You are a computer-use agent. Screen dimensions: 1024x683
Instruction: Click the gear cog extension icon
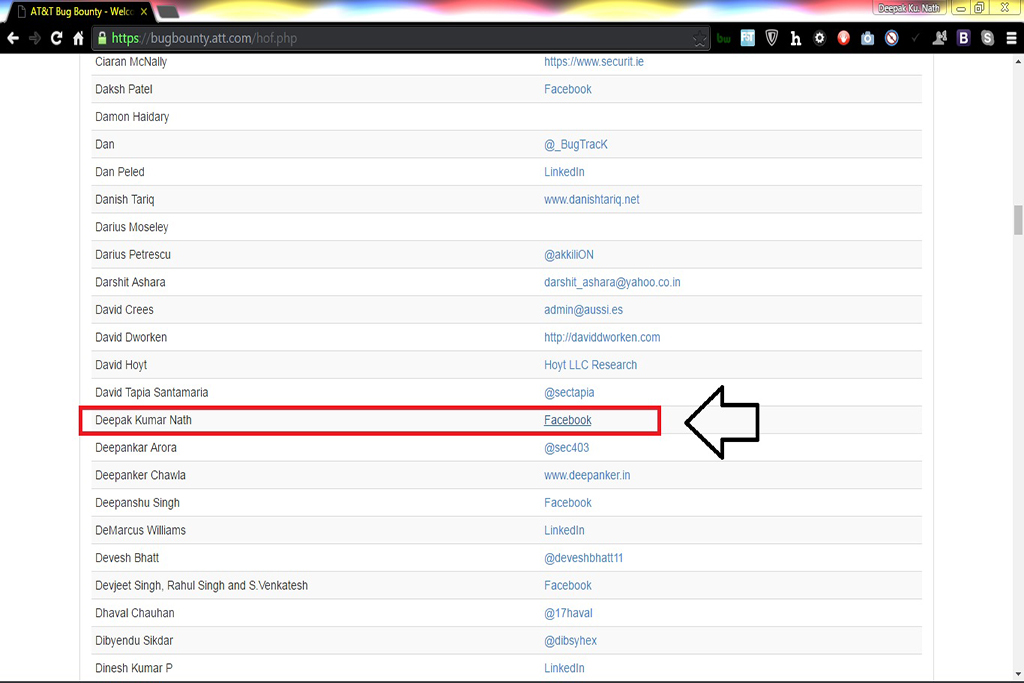(x=820, y=39)
